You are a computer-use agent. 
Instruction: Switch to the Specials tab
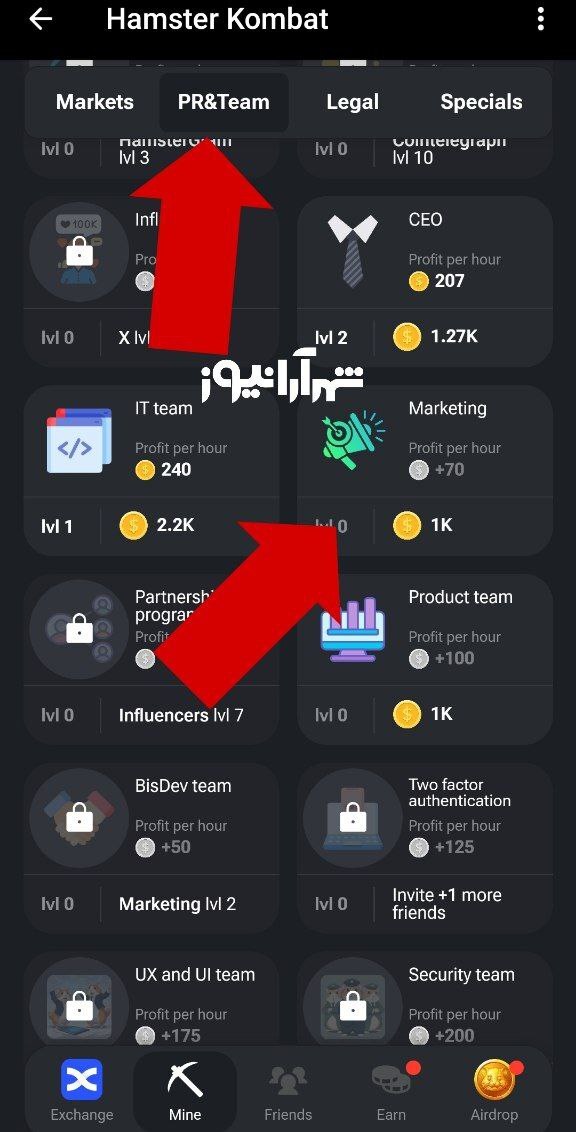tap(481, 102)
